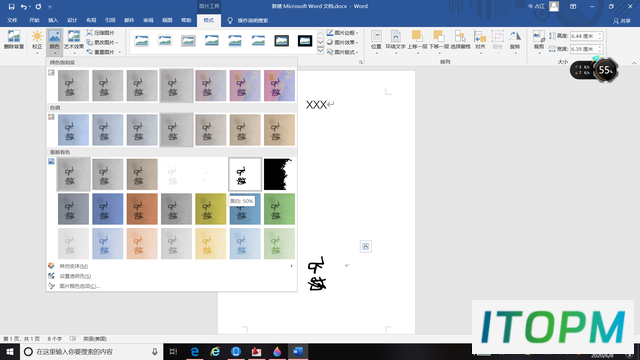Click the Rotate (旋转) icon
640x360 pixels.
515,40
